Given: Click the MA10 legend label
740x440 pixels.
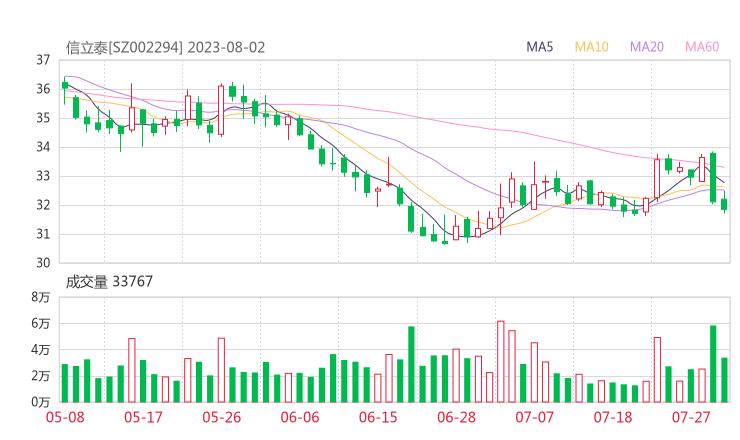Looking at the screenshot, I should pos(591,47).
